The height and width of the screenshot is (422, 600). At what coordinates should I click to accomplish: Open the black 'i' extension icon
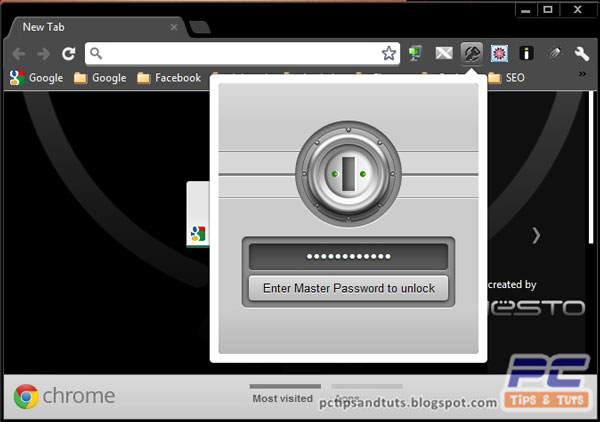[526, 53]
